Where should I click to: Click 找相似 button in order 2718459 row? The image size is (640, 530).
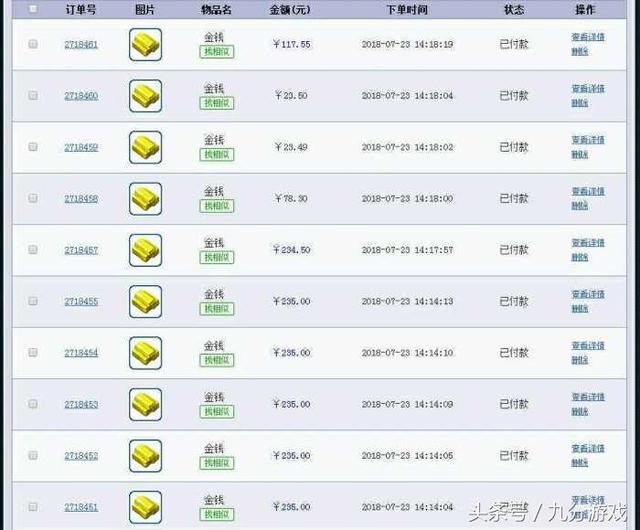pos(217,155)
